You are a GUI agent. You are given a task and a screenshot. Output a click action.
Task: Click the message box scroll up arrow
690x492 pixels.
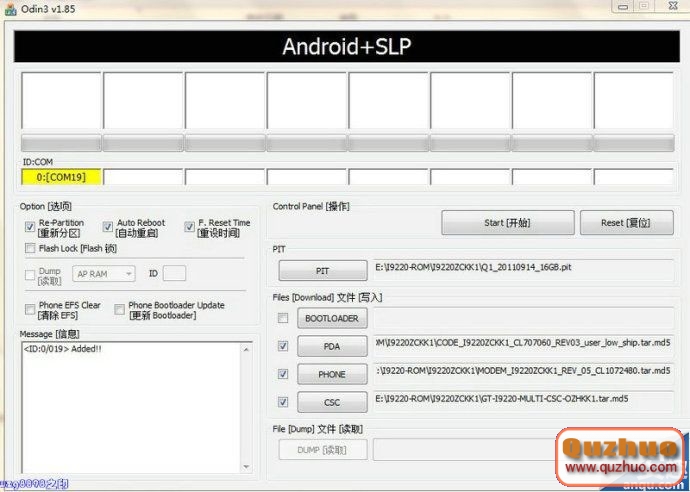[246, 349]
